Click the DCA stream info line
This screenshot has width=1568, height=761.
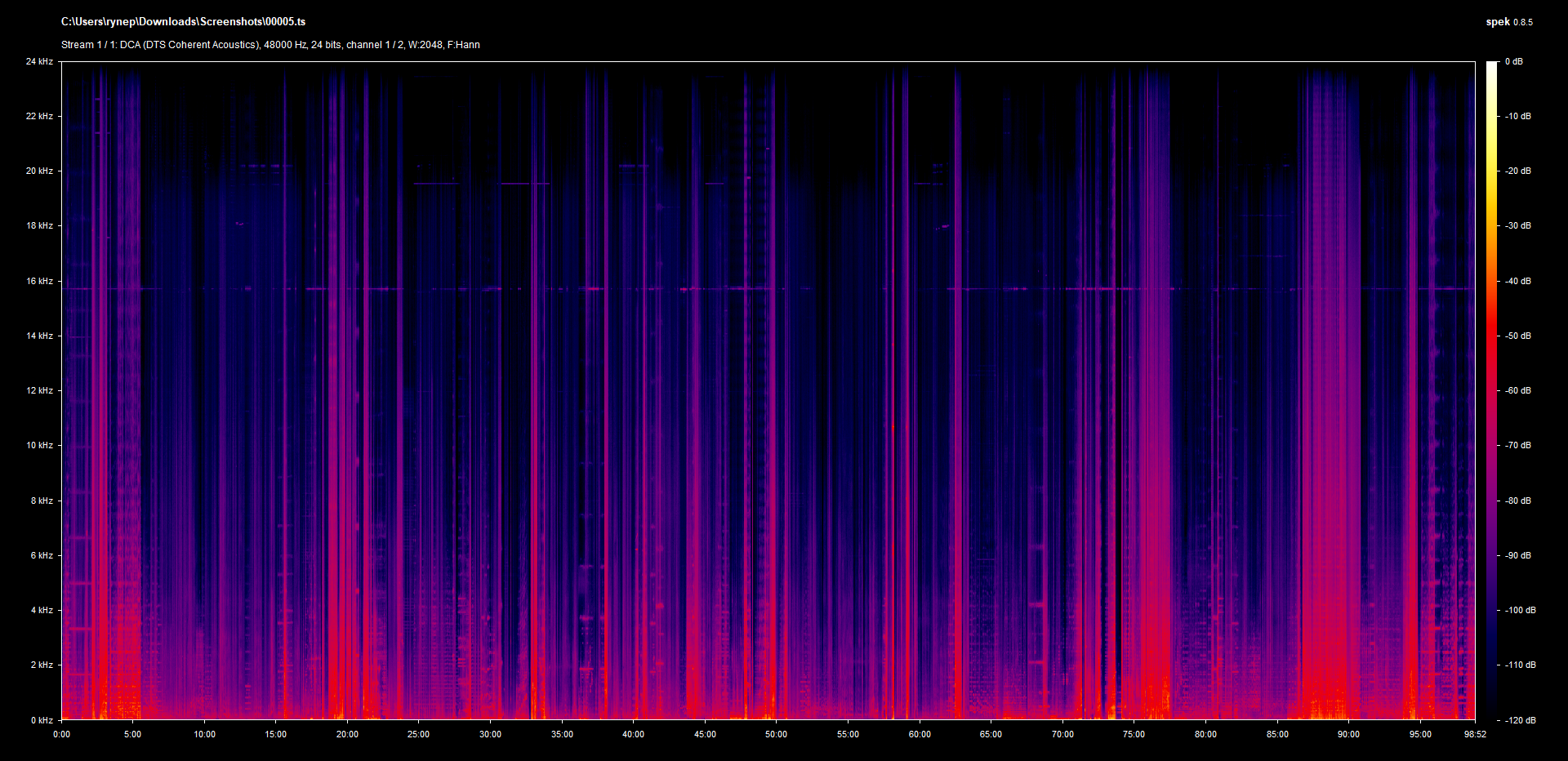[270, 45]
